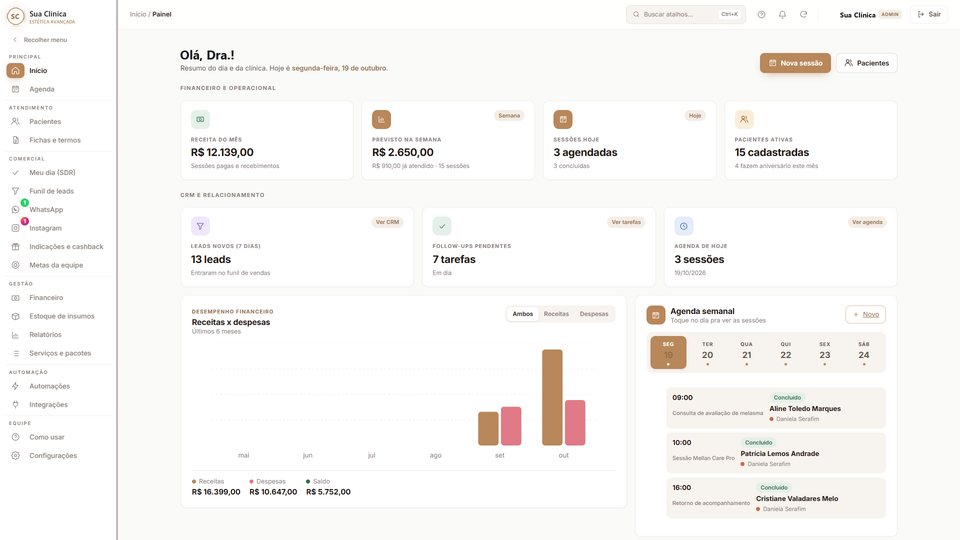Open 09:00 Aline Toledo Marques session
960x540 pixels.
click(x=776, y=408)
